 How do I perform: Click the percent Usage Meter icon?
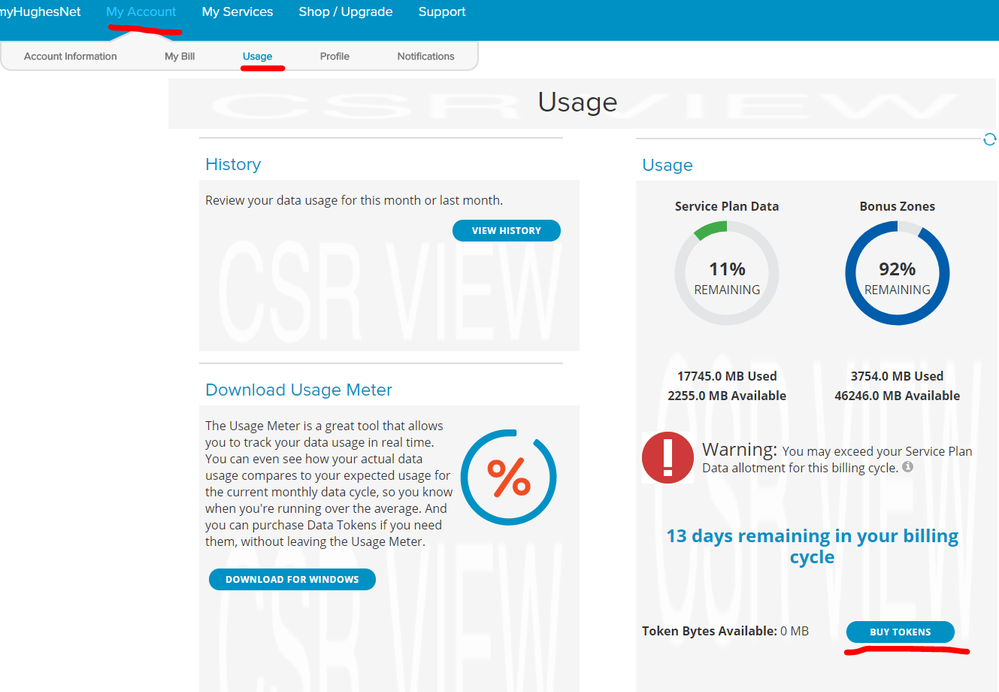click(x=508, y=478)
